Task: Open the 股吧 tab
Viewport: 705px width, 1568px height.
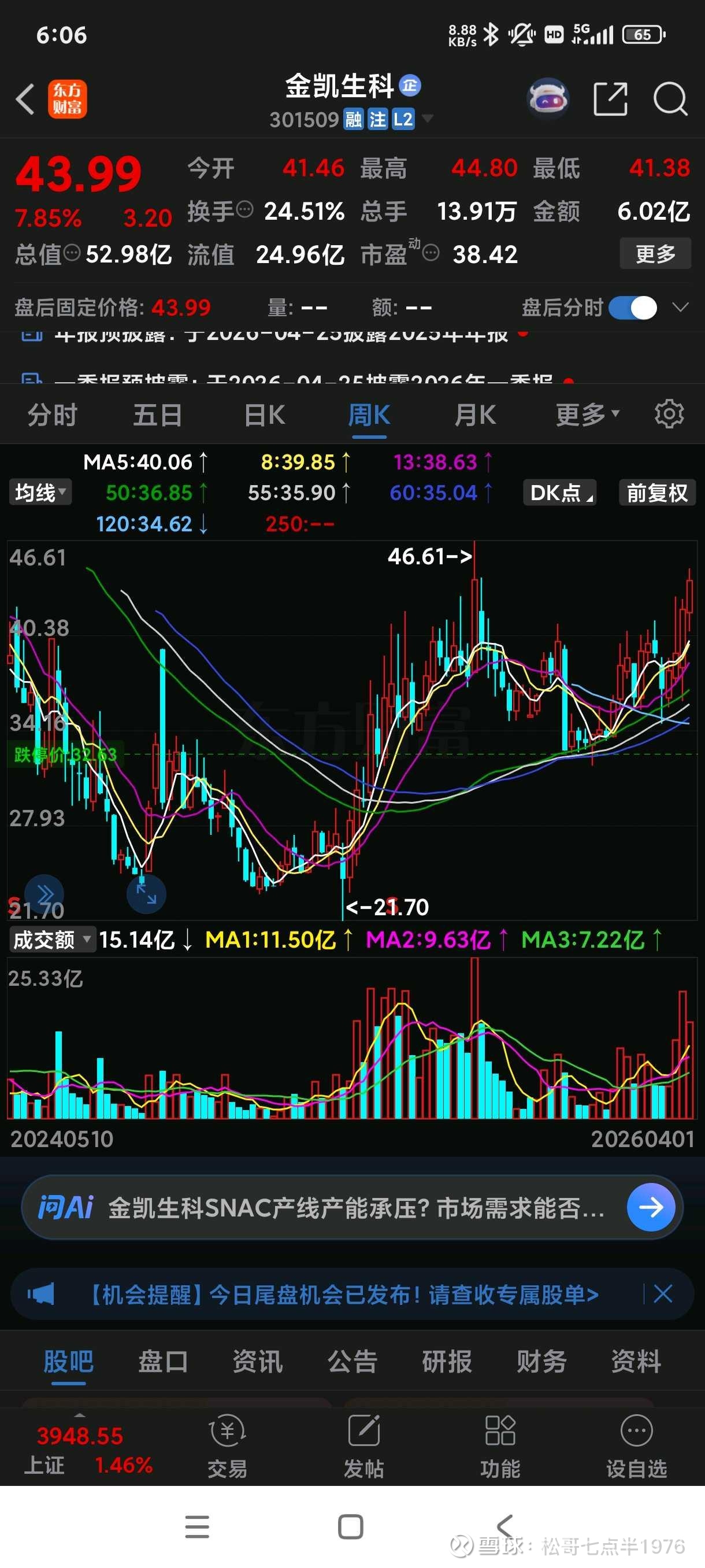Action: [x=68, y=1362]
